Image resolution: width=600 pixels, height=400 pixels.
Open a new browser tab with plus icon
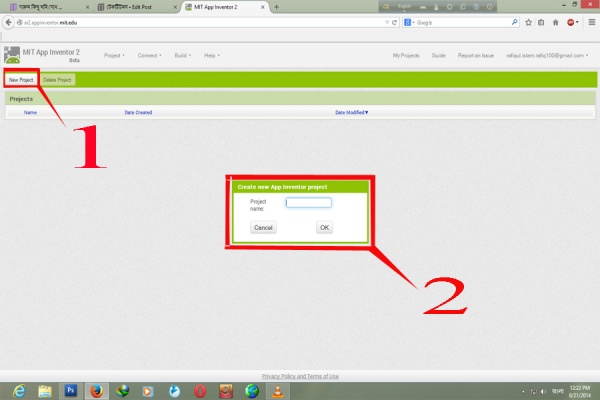[276, 7]
